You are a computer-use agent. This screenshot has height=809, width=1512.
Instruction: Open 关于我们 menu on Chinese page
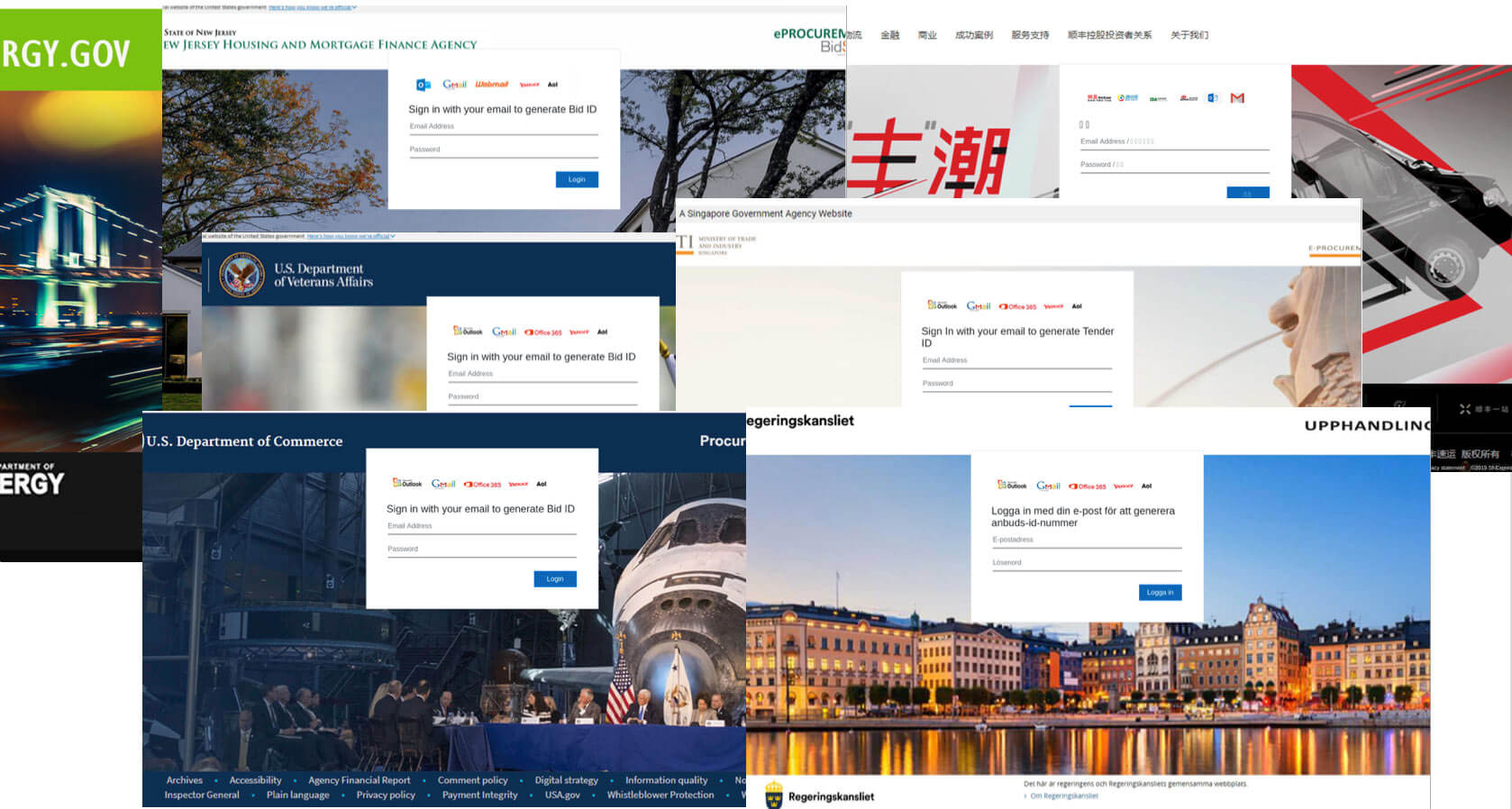pos(1189,35)
